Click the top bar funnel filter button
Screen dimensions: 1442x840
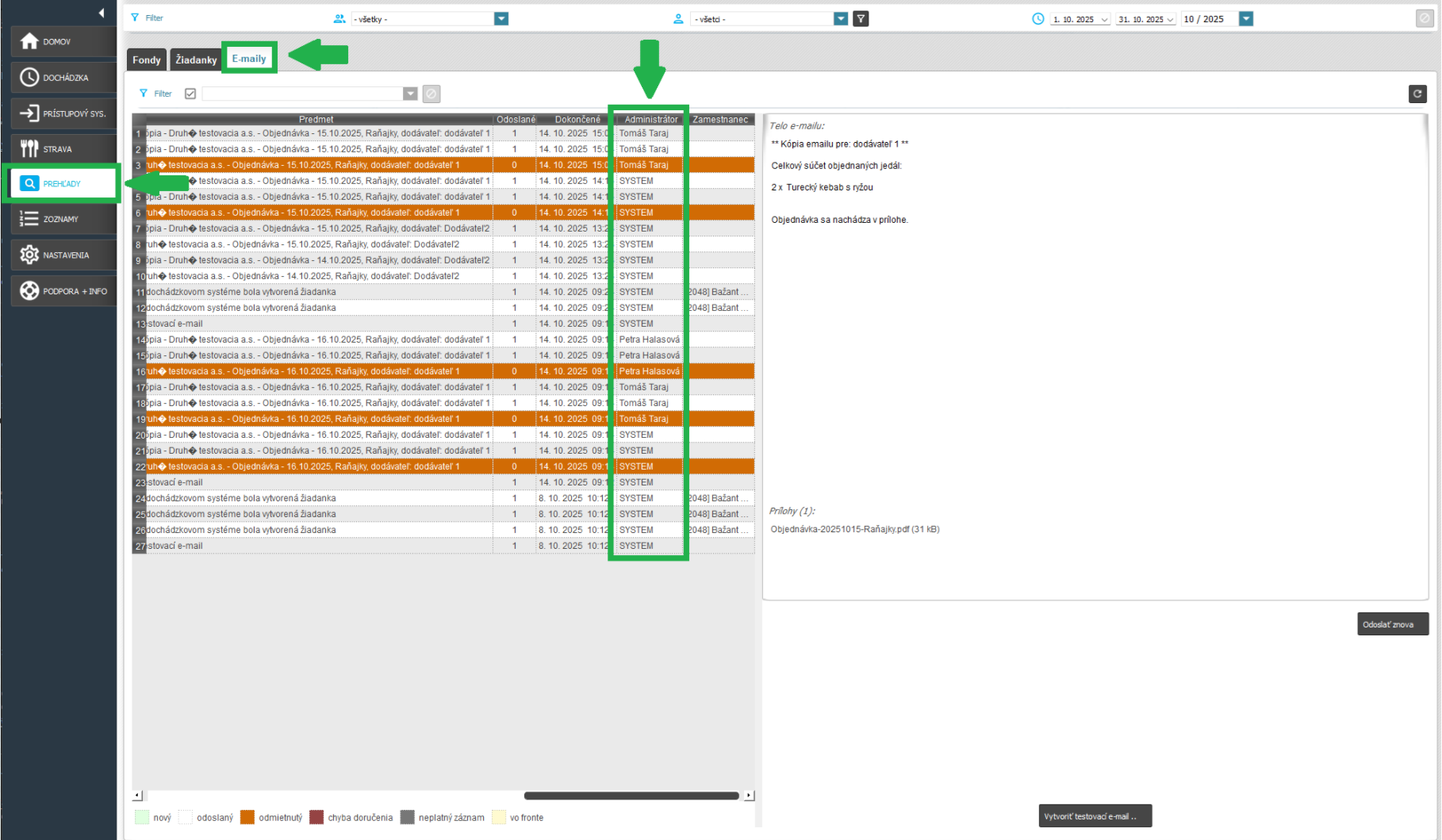click(x=861, y=19)
